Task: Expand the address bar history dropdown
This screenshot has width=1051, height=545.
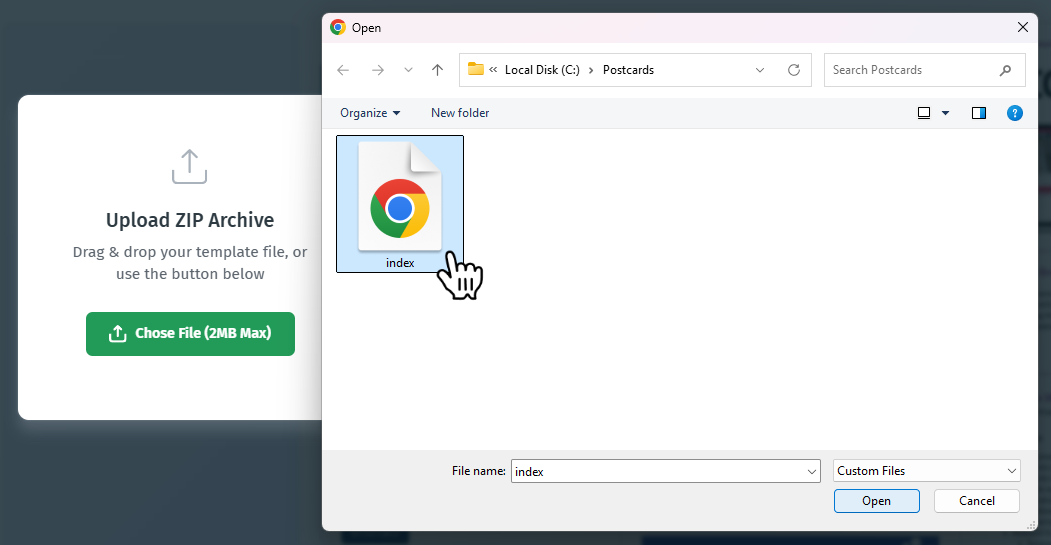Action: pyautogui.click(x=759, y=70)
